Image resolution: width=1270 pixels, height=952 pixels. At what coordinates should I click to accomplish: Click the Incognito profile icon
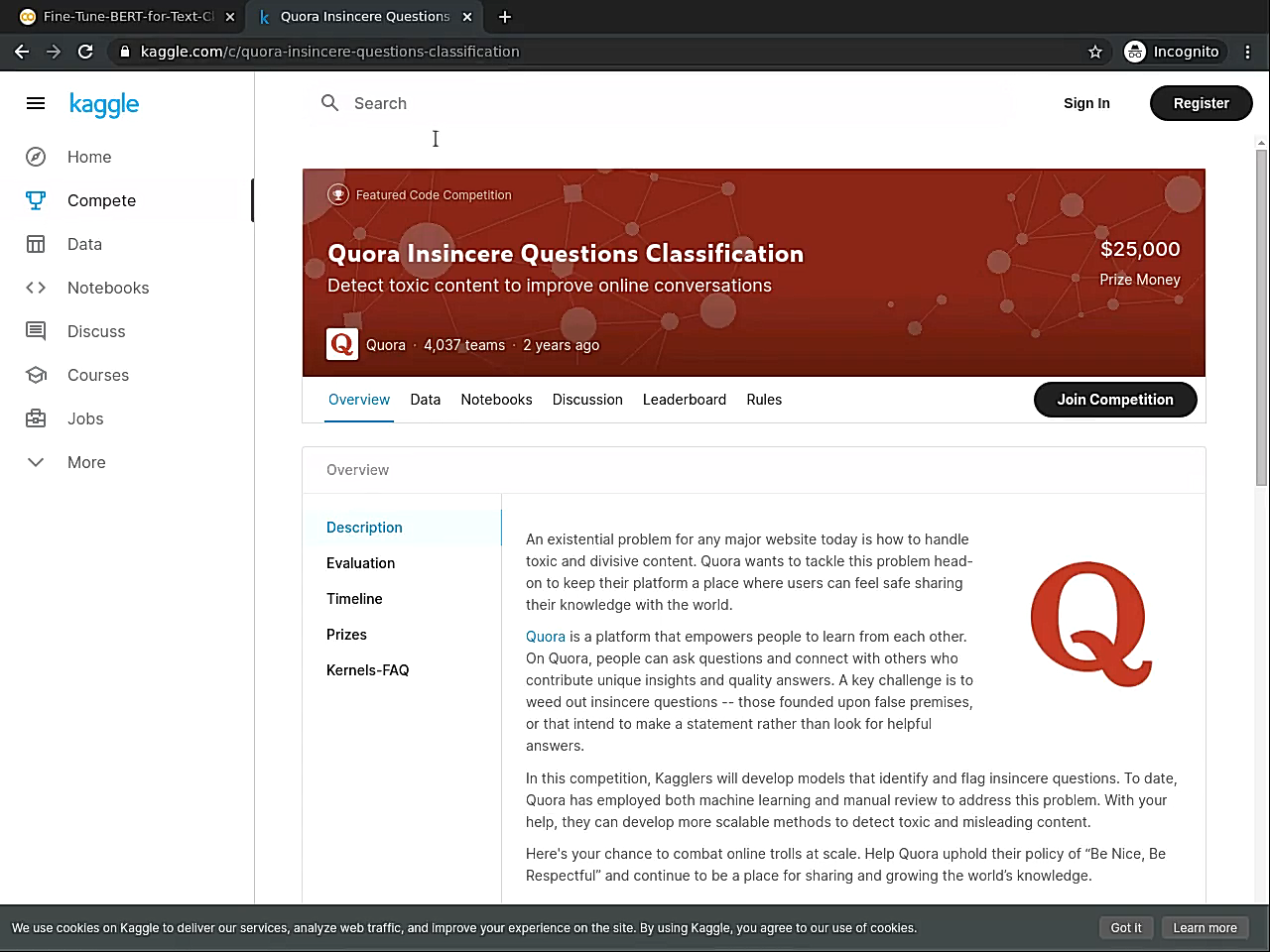[x=1135, y=52]
